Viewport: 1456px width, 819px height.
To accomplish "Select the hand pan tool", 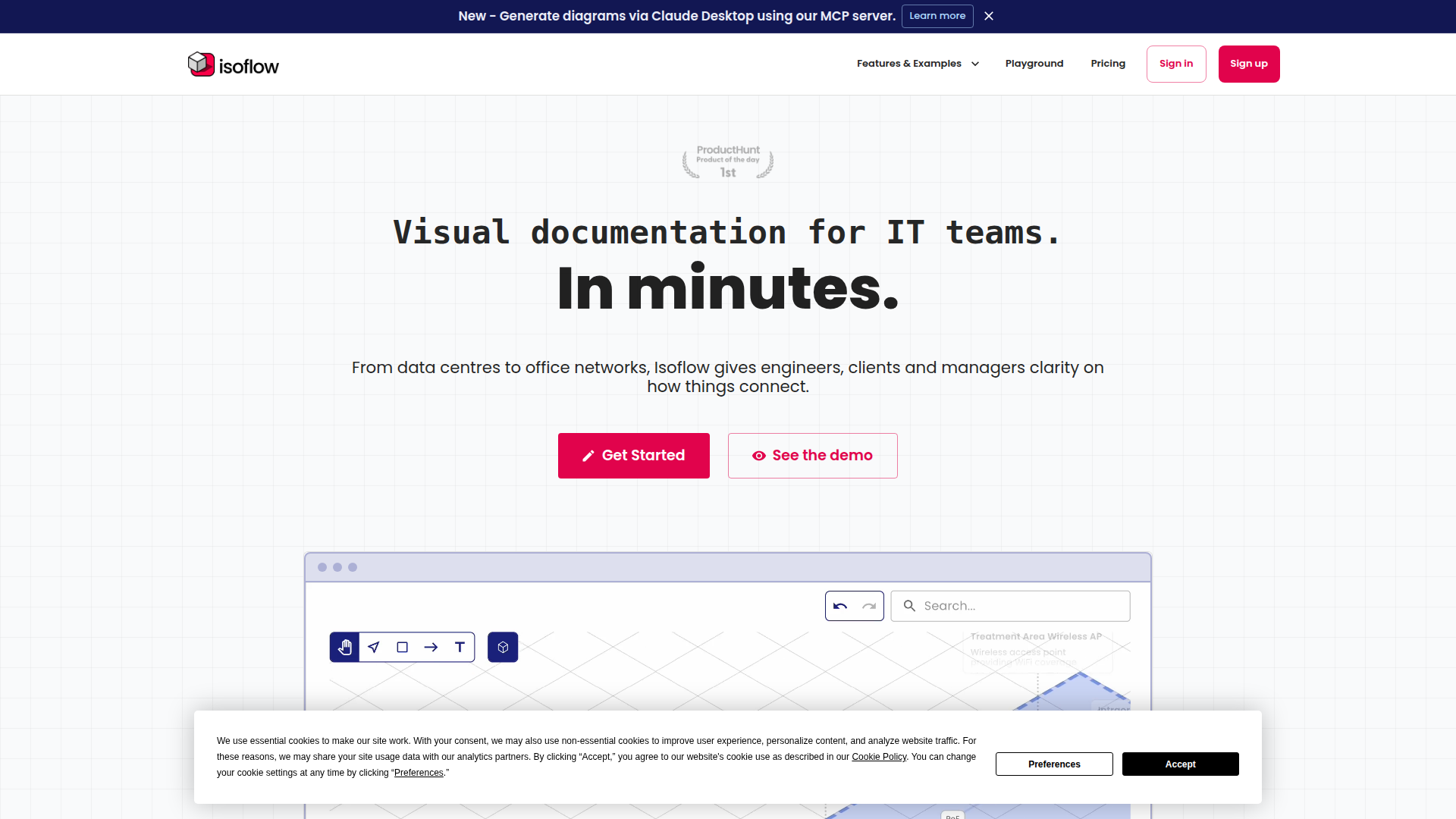I will [x=345, y=647].
